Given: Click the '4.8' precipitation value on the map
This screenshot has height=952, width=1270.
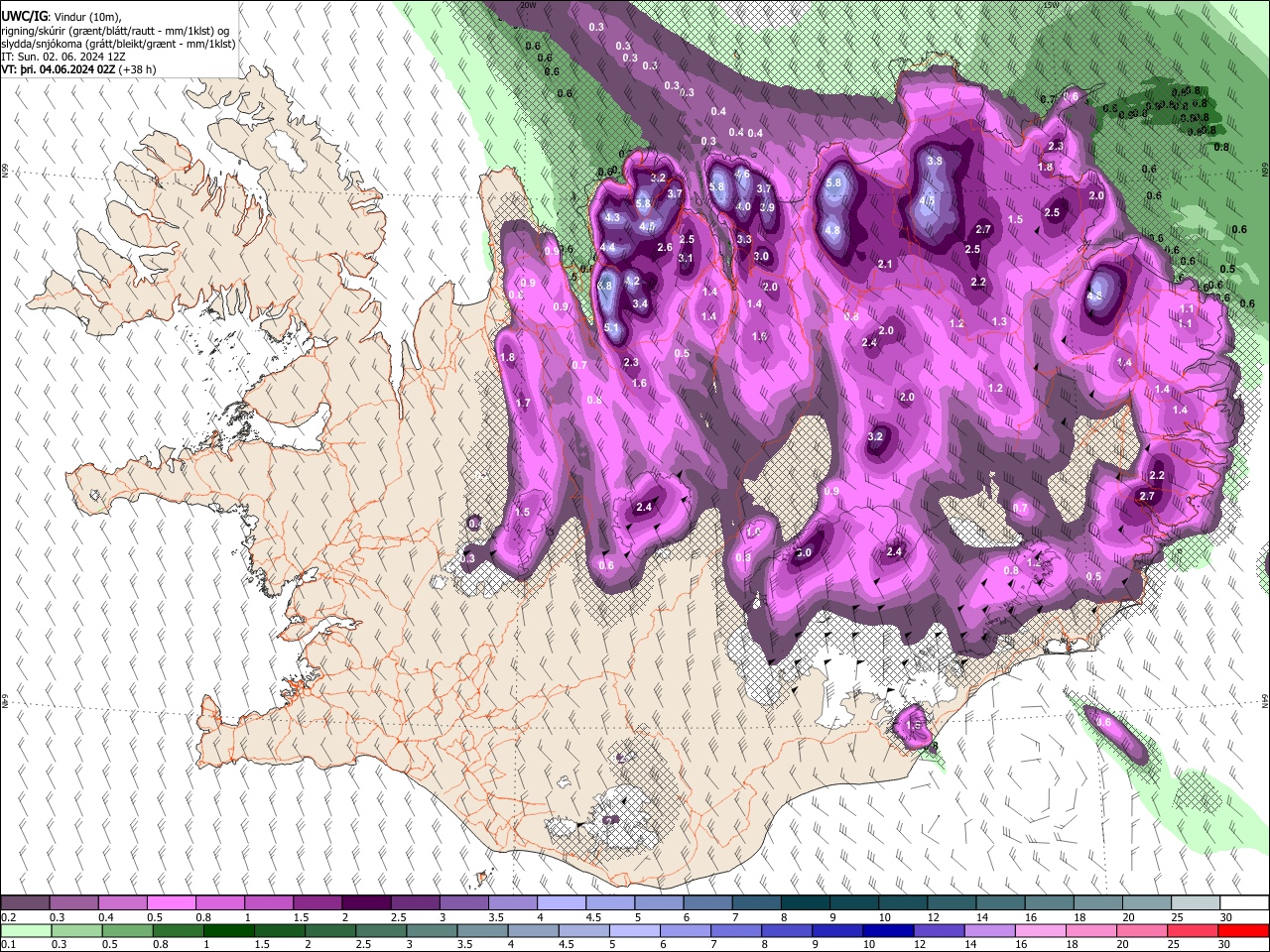Looking at the screenshot, I should (x=833, y=230).
